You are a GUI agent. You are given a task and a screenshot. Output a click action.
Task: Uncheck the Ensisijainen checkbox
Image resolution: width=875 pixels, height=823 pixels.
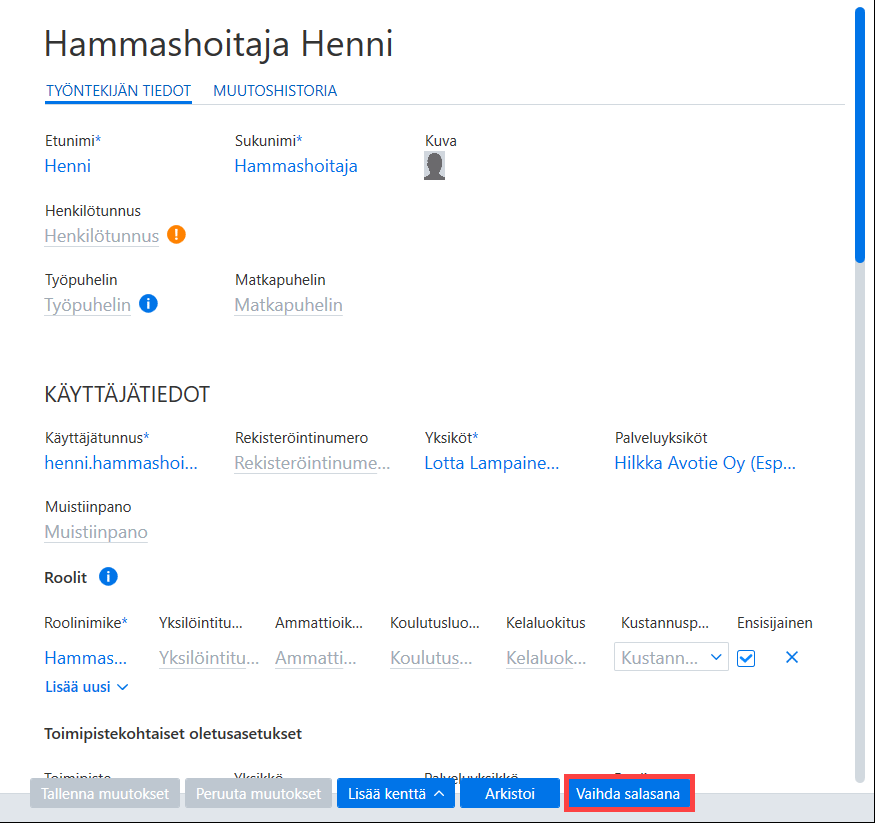[746, 658]
